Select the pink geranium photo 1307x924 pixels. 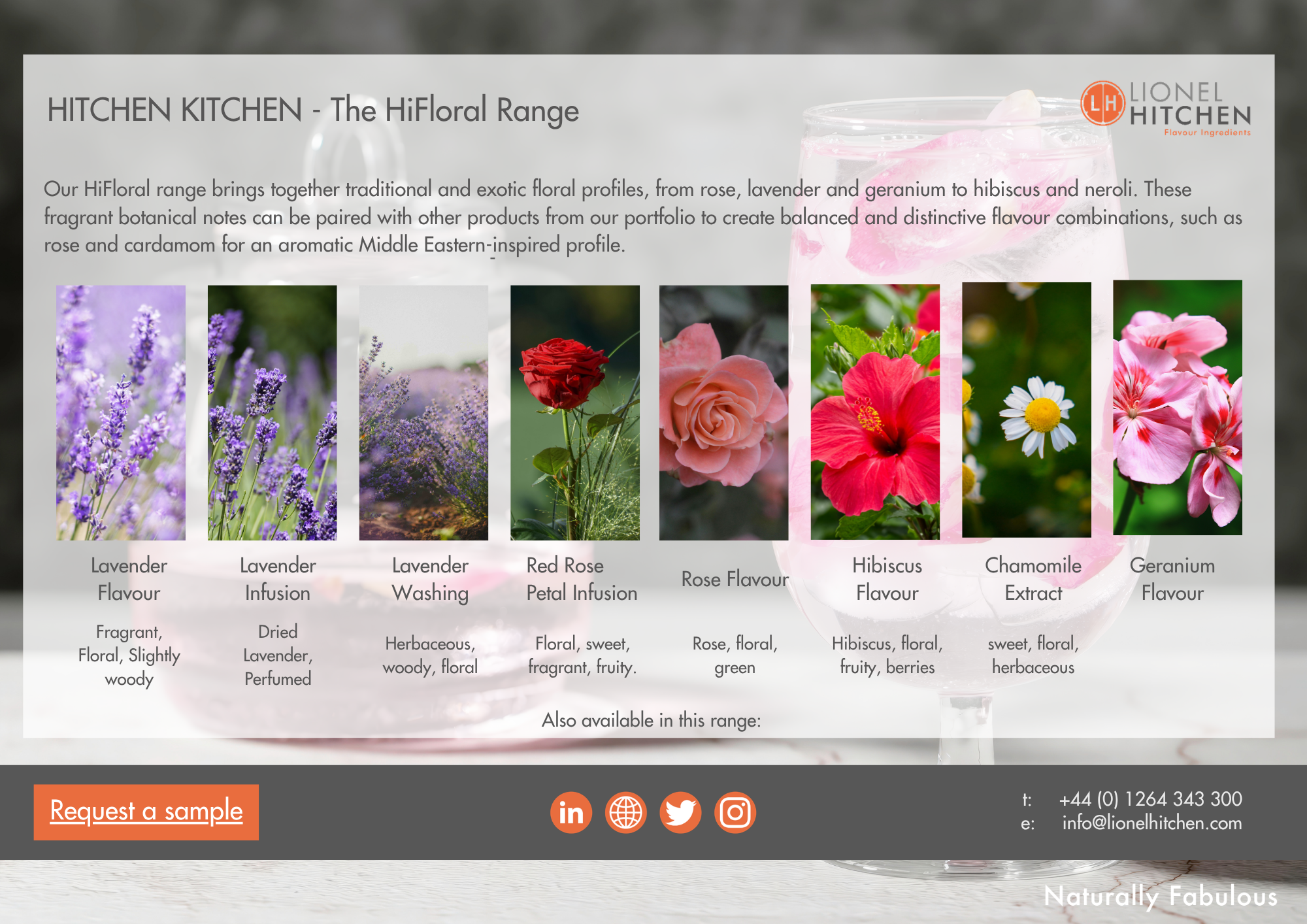1178,407
